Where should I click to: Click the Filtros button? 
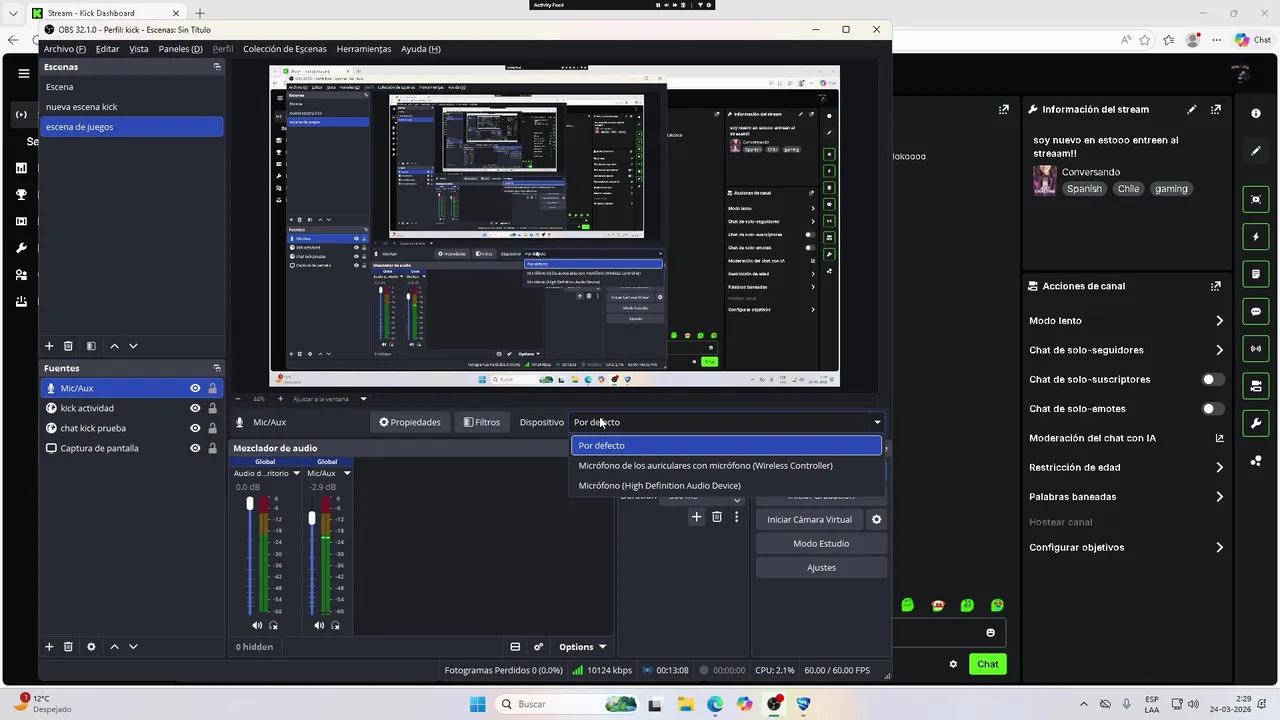pyautogui.click(x=481, y=422)
